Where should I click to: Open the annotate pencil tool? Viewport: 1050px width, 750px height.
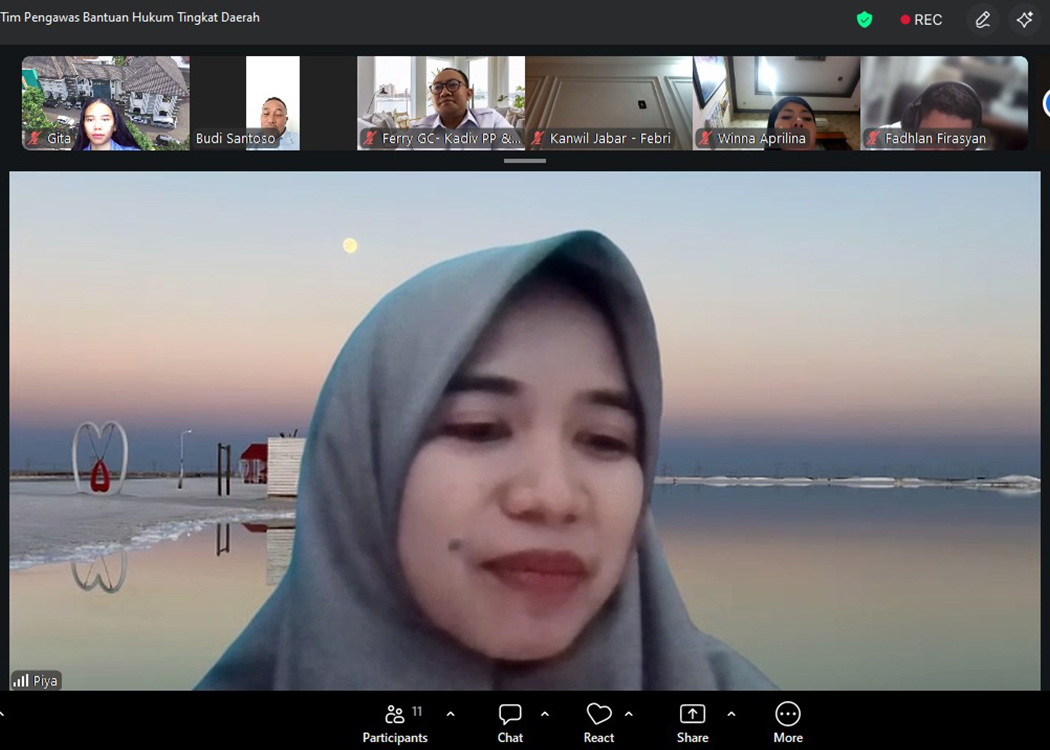click(x=983, y=20)
